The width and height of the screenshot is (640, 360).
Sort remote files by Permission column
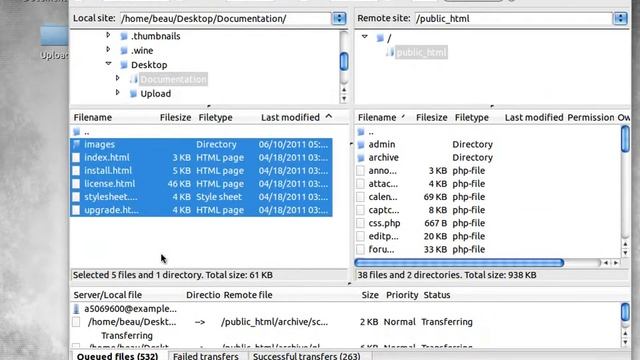point(591,118)
